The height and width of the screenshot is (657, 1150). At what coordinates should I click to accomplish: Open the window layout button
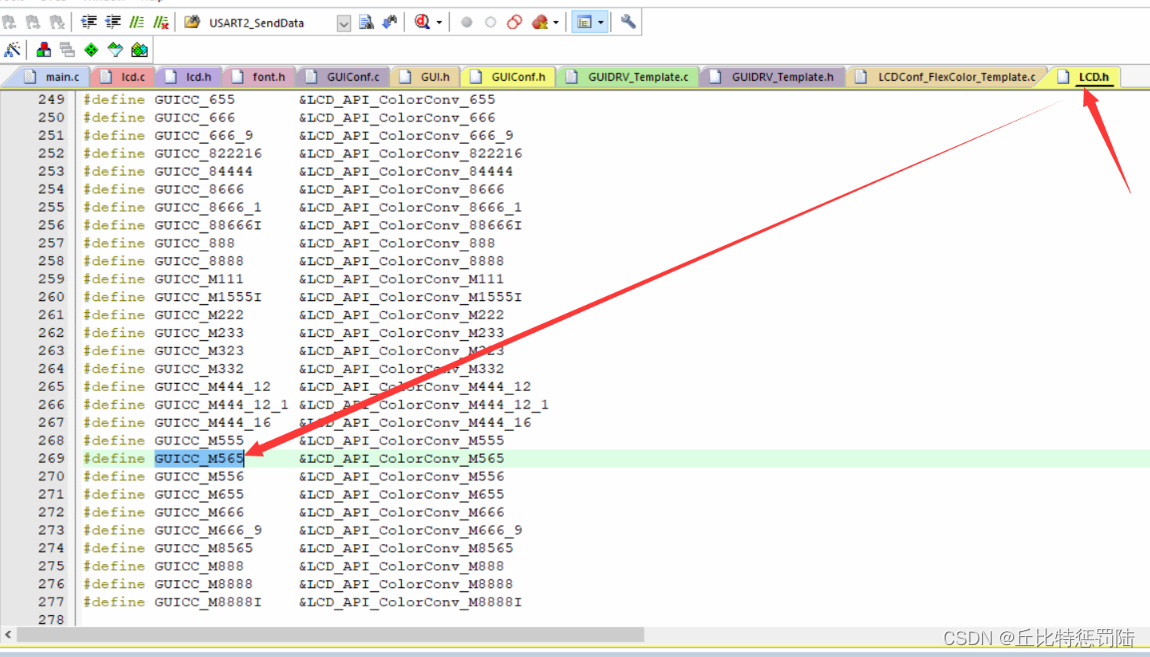(x=584, y=23)
